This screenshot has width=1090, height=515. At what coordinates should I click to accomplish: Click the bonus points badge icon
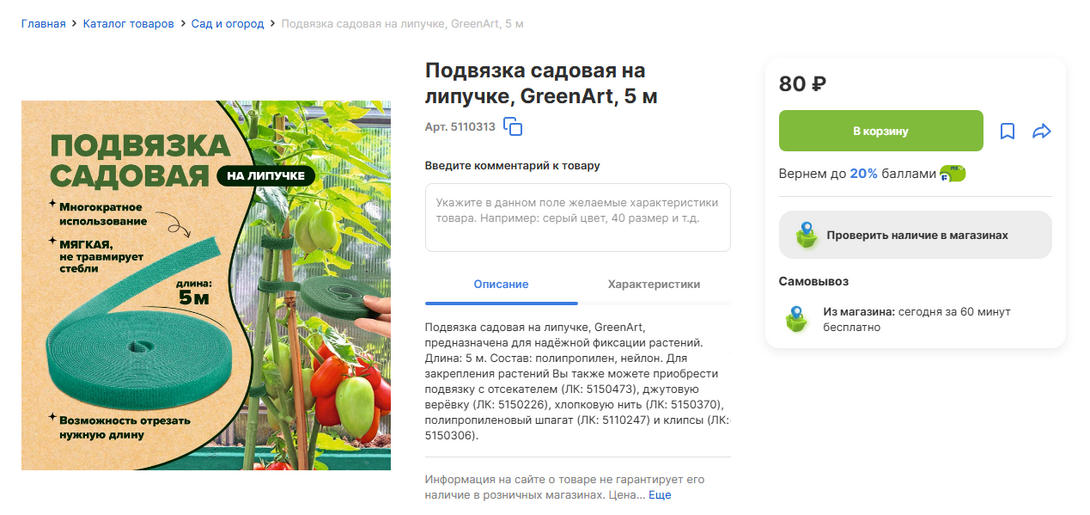click(953, 174)
